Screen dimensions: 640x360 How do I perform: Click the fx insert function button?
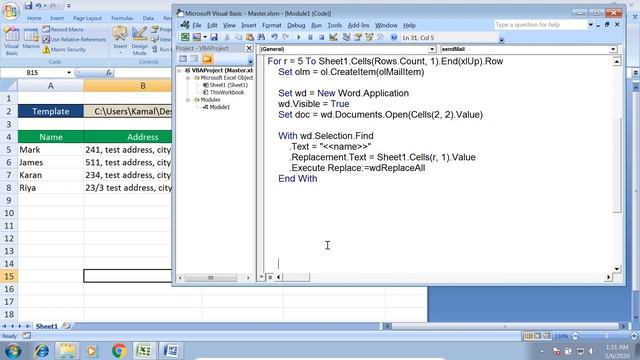click(108, 73)
